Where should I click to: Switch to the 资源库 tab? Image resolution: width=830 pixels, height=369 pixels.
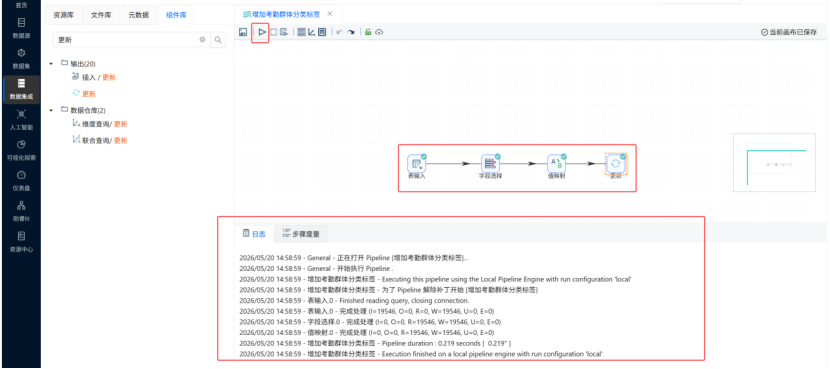(x=64, y=15)
